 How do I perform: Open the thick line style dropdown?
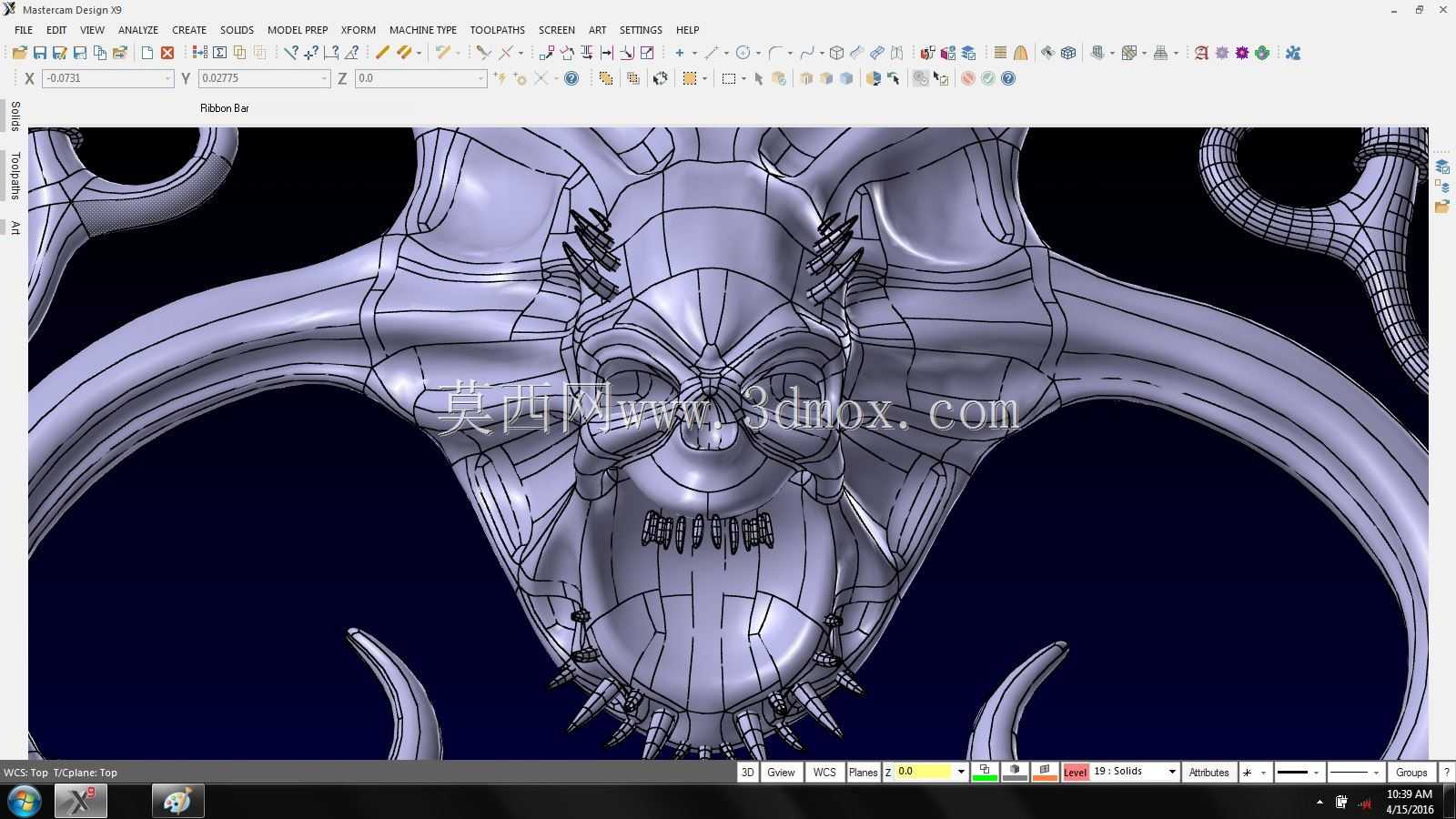point(1316,773)
